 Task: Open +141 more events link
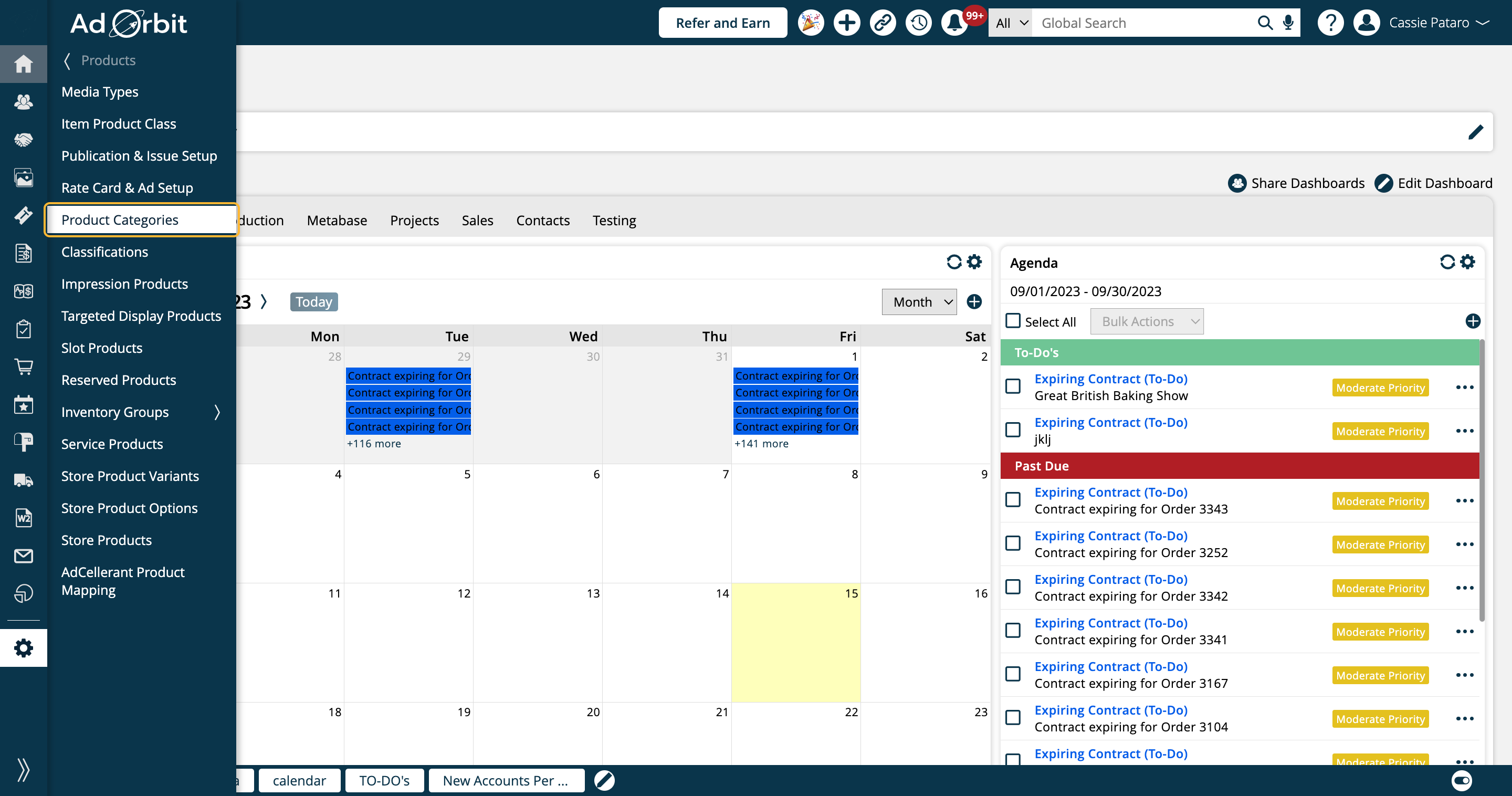point(761,444)
